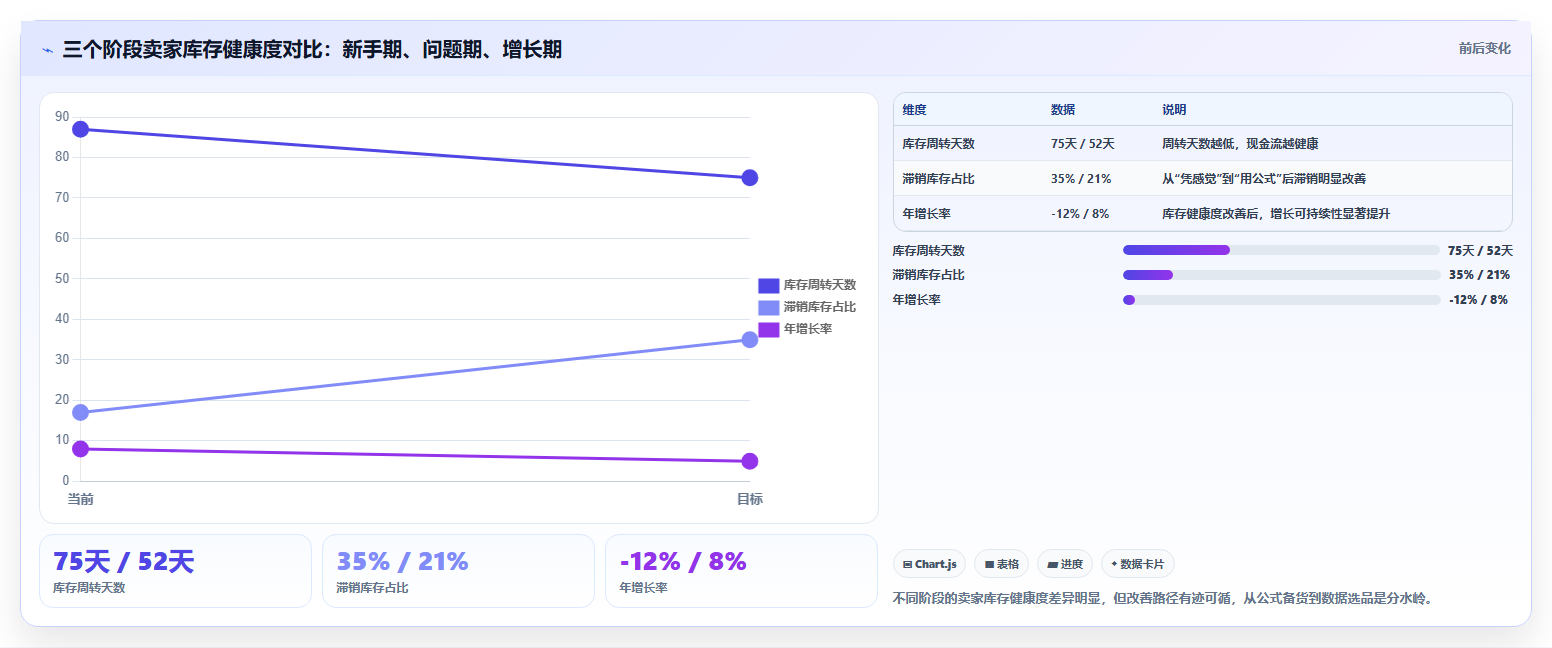Click progress label 年增长率
Image resolution: width=1552 pixels, height=648 pixels.
(x=917, y=300)
